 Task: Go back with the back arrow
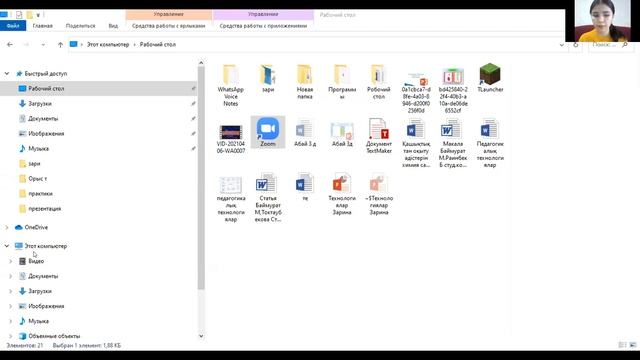(x=10, y=44)
